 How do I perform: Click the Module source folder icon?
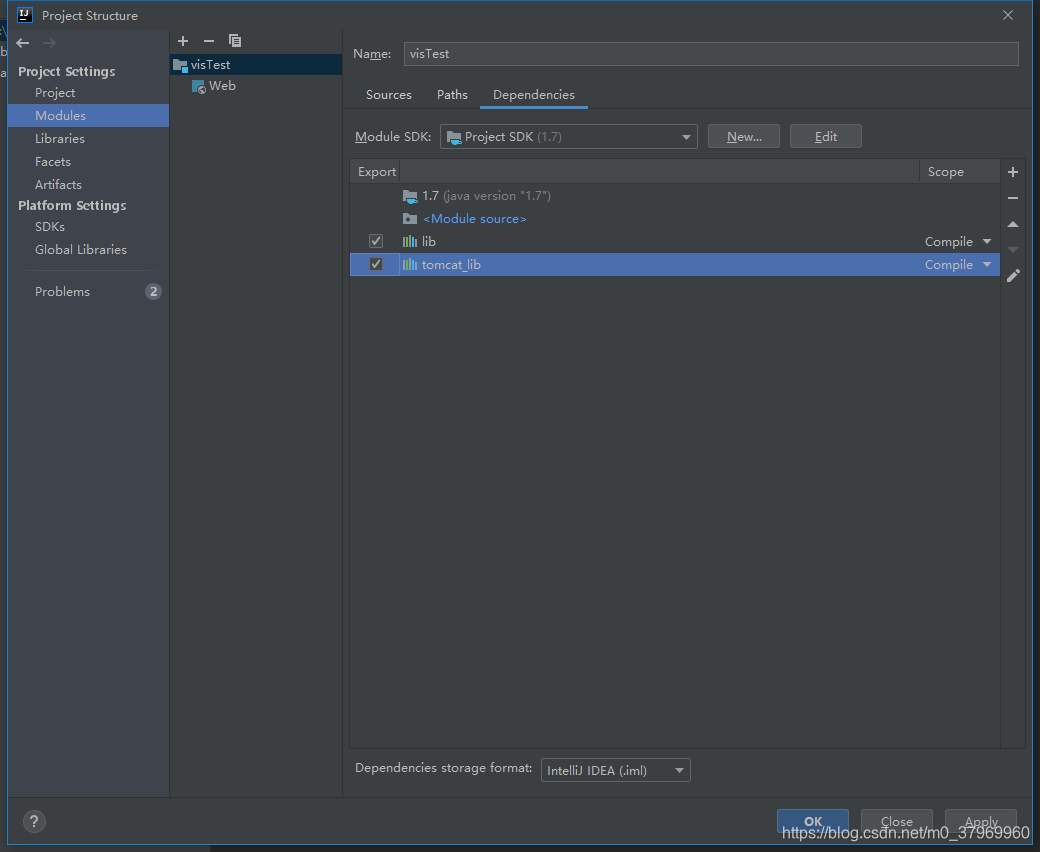410,219
